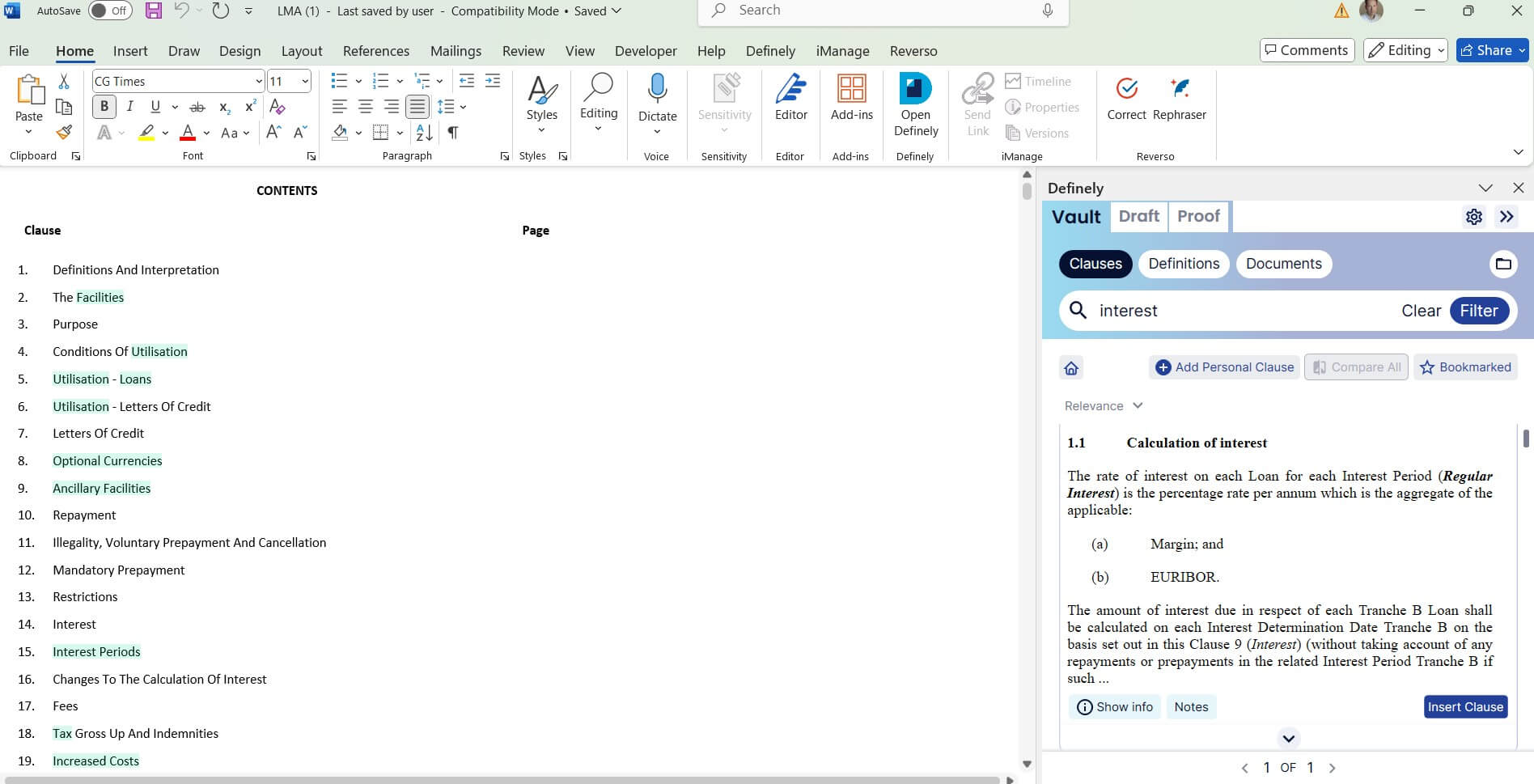This screenshot has height=784, width=1534.
Task: Switch to the References ribbon tab
Action: pyautogui.click(x=375, y=51)
